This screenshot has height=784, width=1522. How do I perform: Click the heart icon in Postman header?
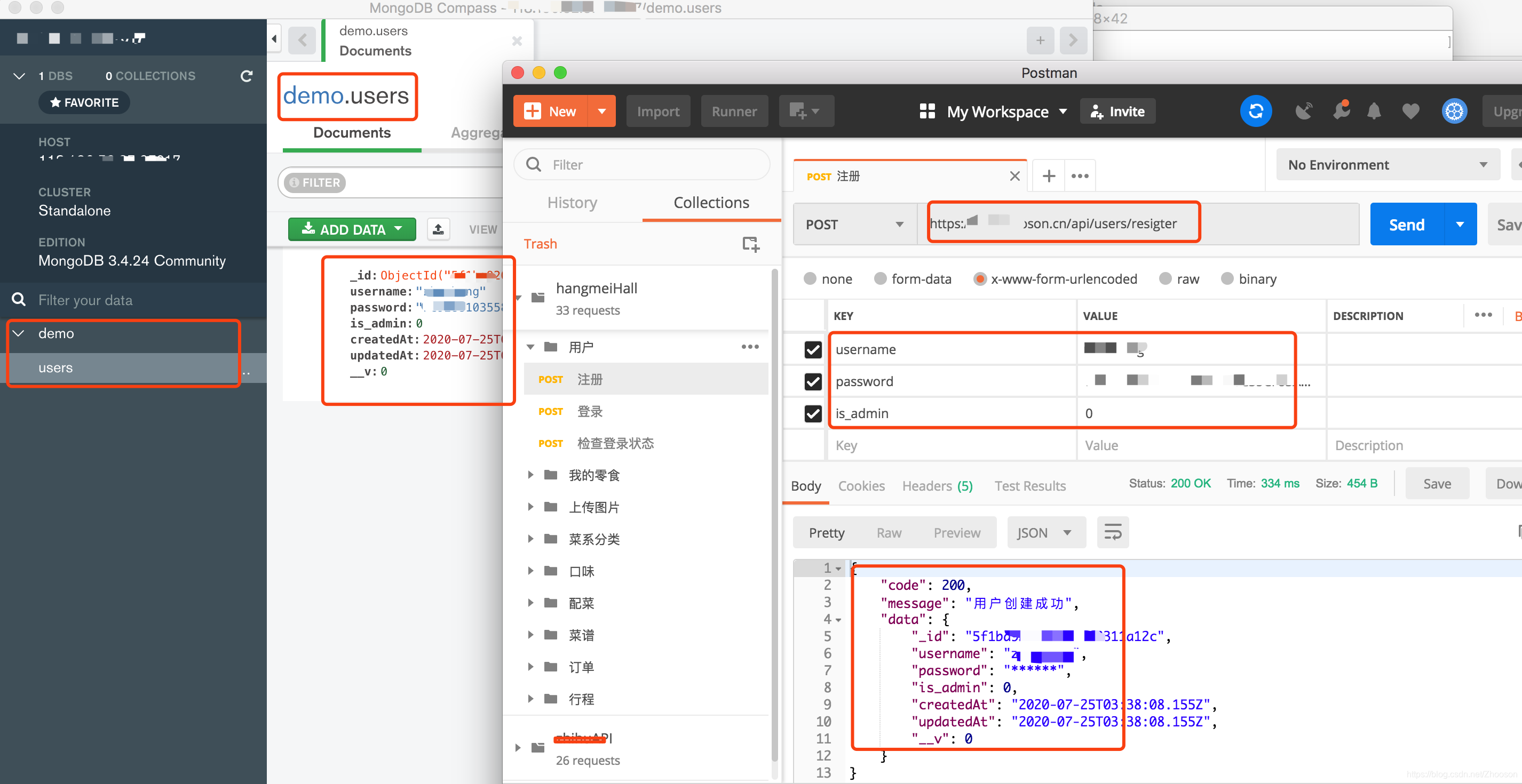[1410, 111]
